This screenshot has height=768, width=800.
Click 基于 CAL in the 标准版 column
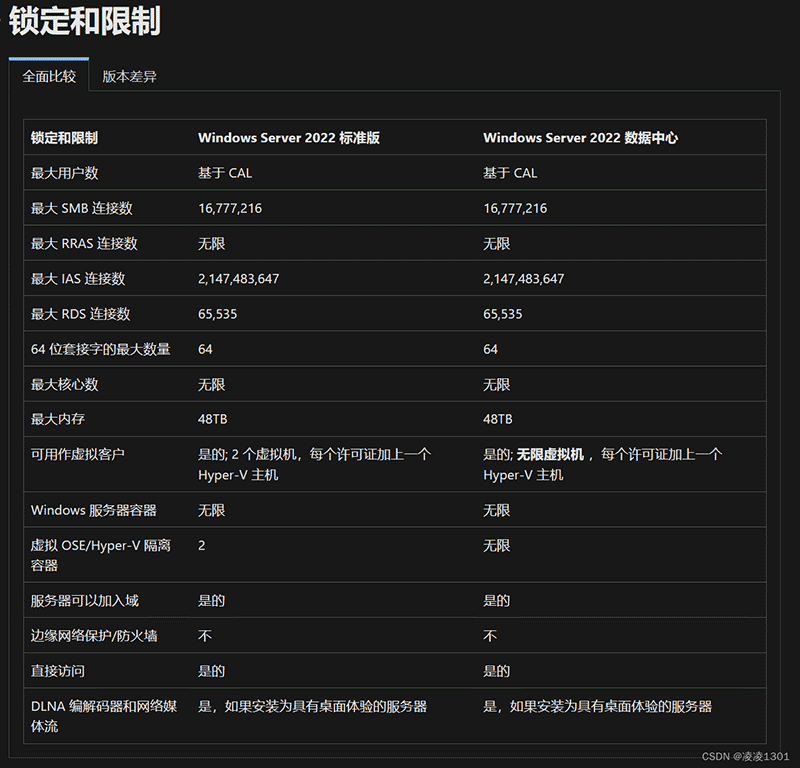225,173
